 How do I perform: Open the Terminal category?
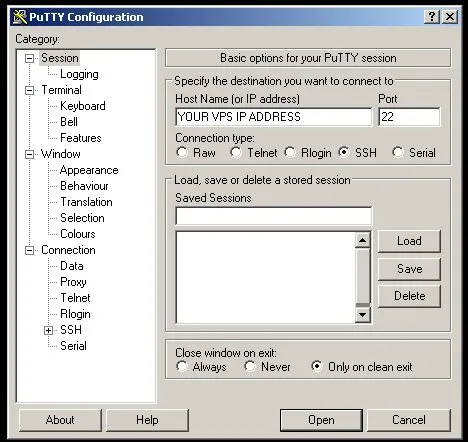61,90
